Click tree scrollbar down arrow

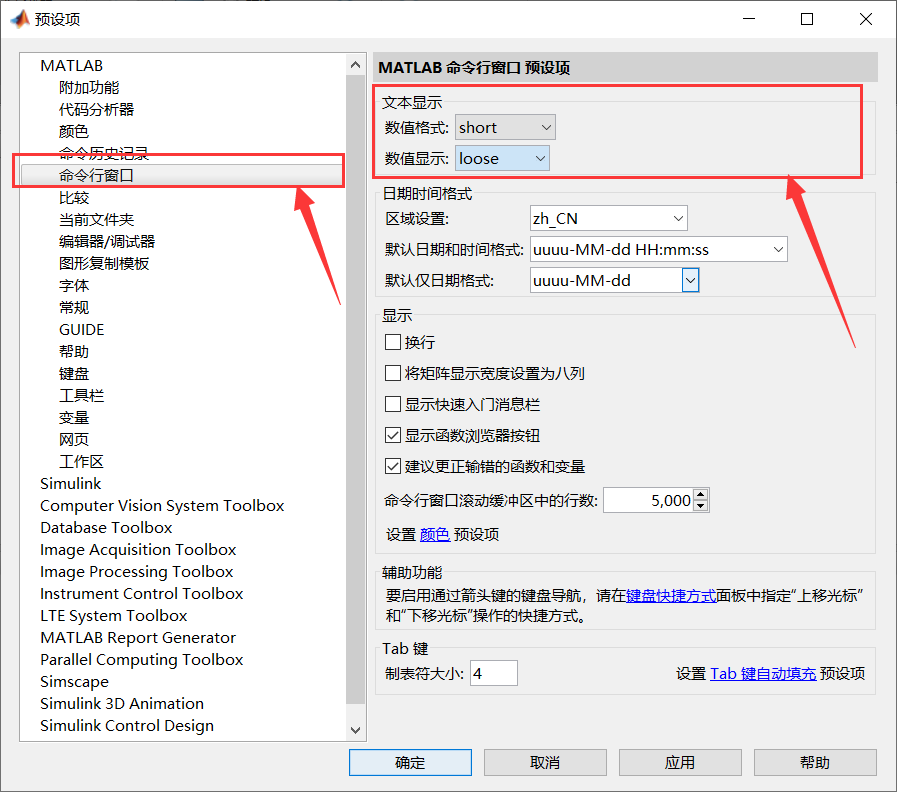355,730
